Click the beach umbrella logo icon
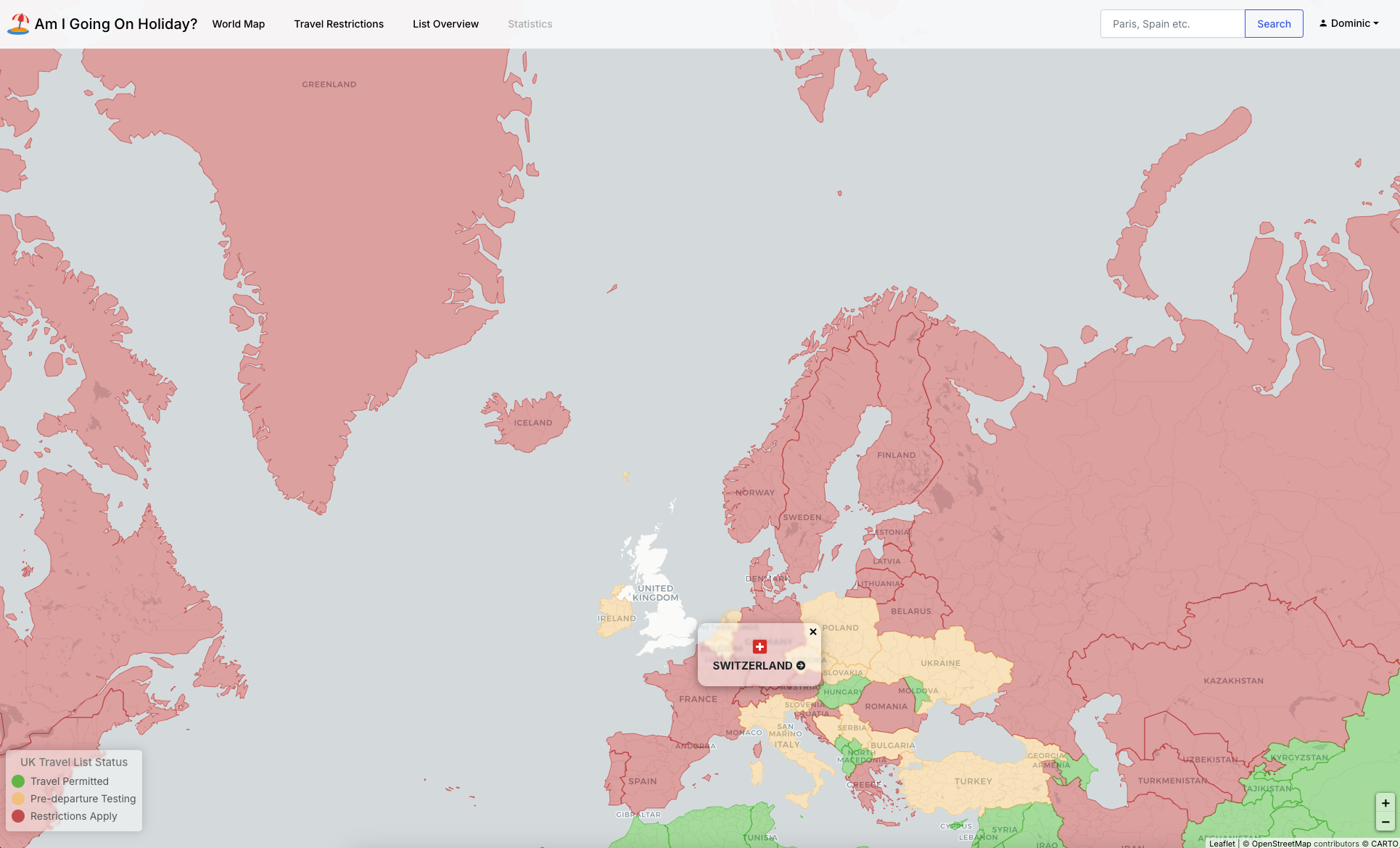Viewport: 1400px width, 848px height. coord(18,24)
